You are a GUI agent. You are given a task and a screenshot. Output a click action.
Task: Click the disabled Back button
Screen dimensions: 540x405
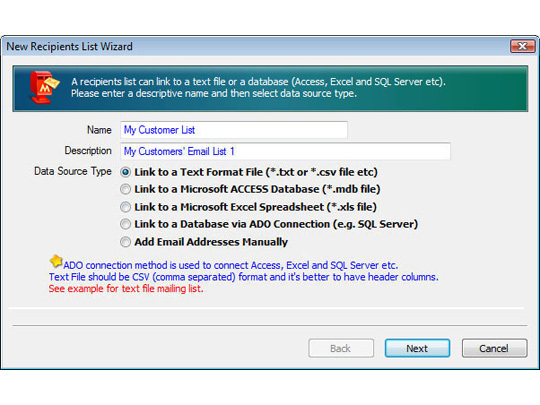341,348
